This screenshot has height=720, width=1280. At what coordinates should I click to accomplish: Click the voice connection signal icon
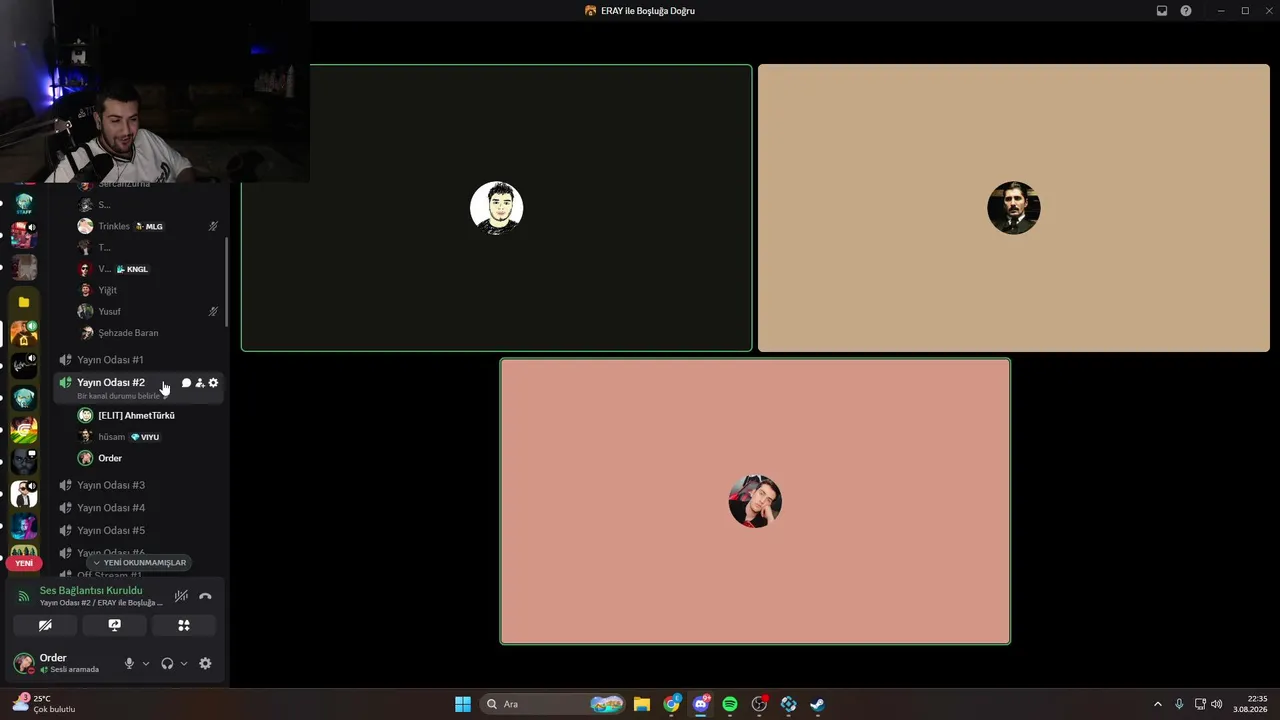point(24,596)
